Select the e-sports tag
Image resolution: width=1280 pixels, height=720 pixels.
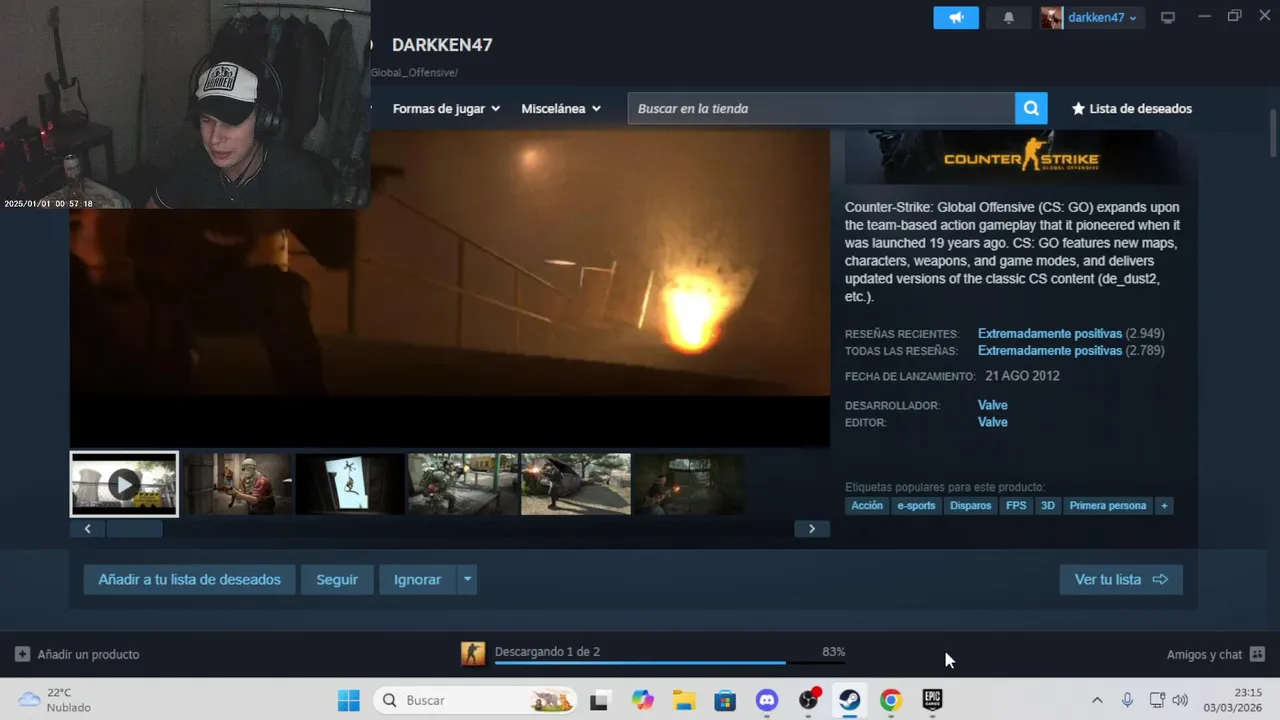coord(916,506)
